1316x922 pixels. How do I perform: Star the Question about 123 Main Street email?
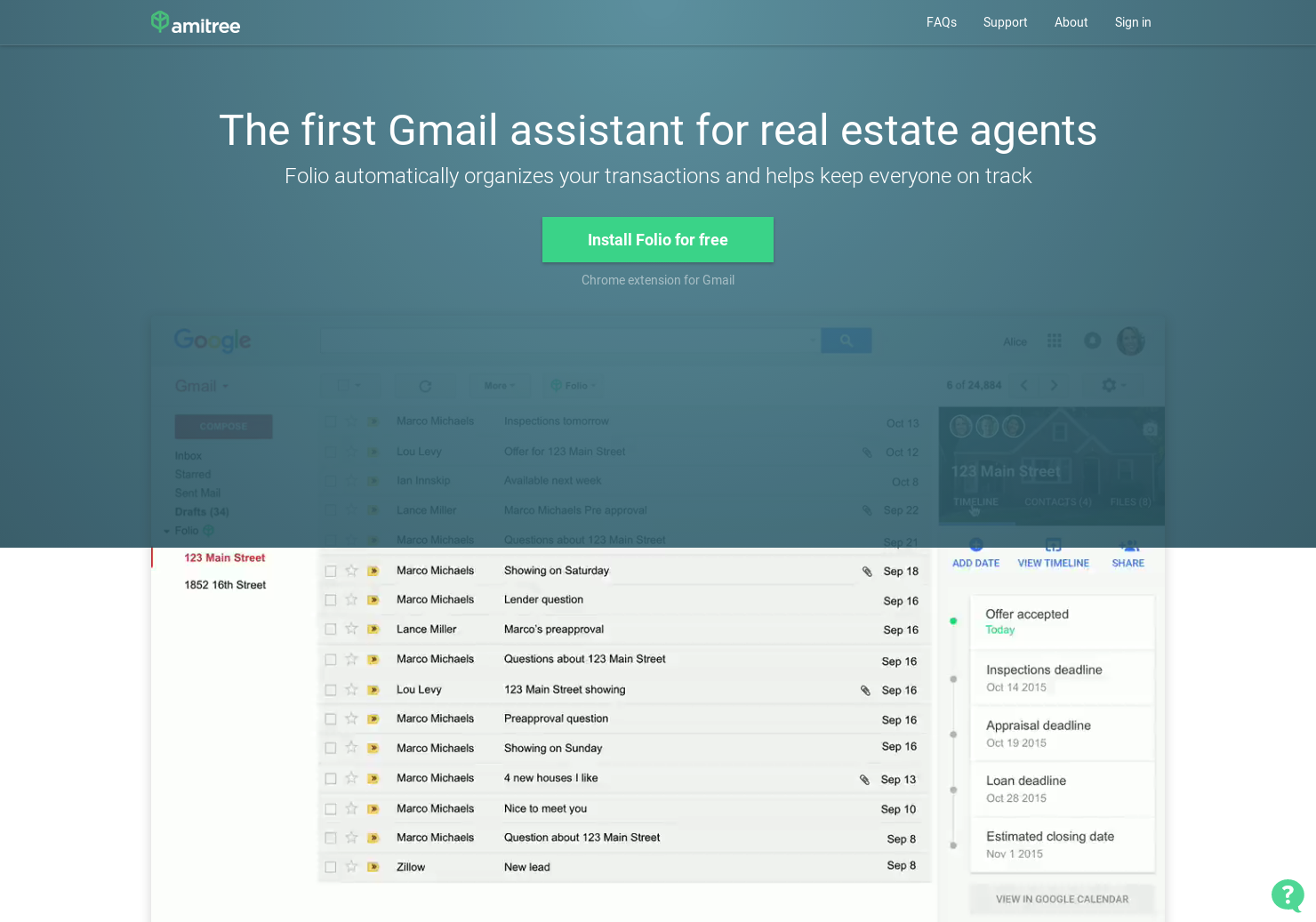click(351, 838)
